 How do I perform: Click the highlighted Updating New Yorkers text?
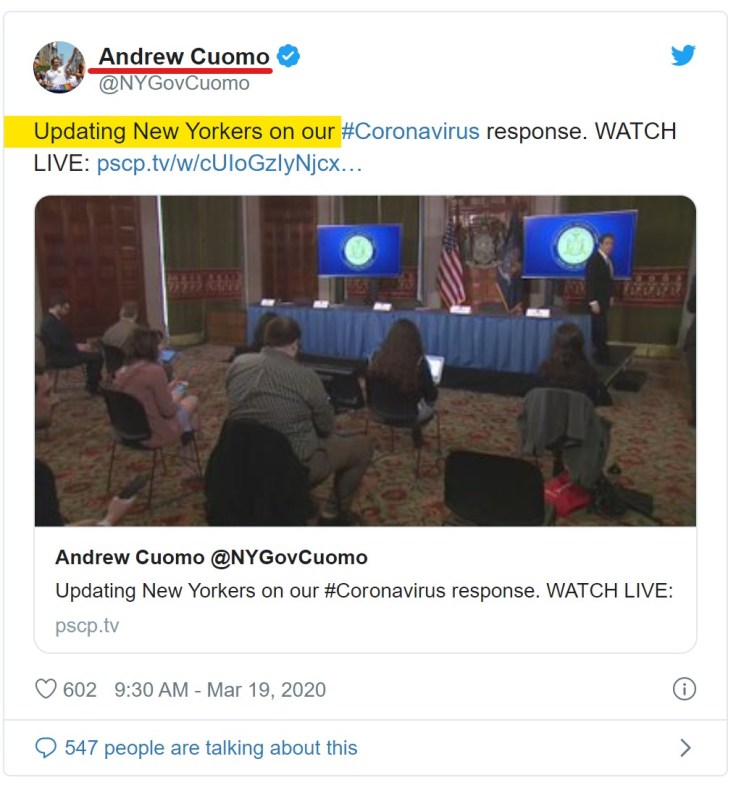pyautogui.click(x=184, y=131)
